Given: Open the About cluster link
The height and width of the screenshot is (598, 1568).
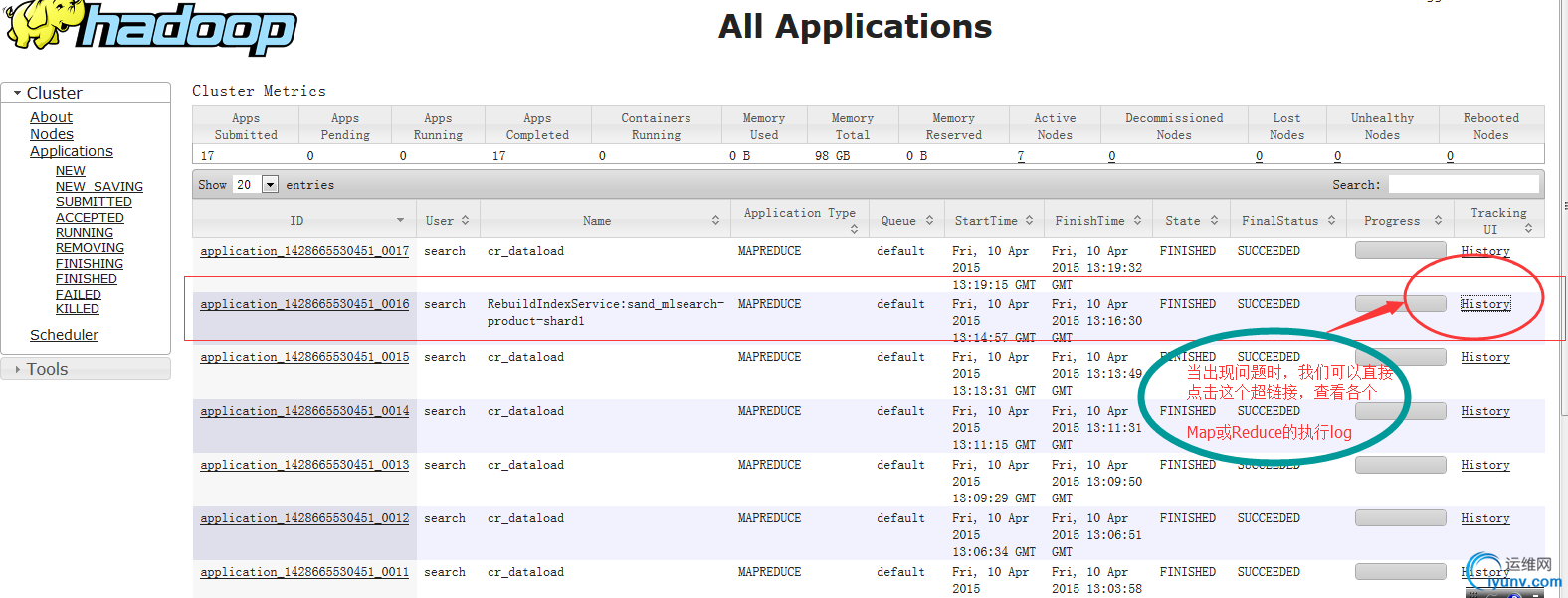Looking at the screenshot, I should [x=51, y=117].
